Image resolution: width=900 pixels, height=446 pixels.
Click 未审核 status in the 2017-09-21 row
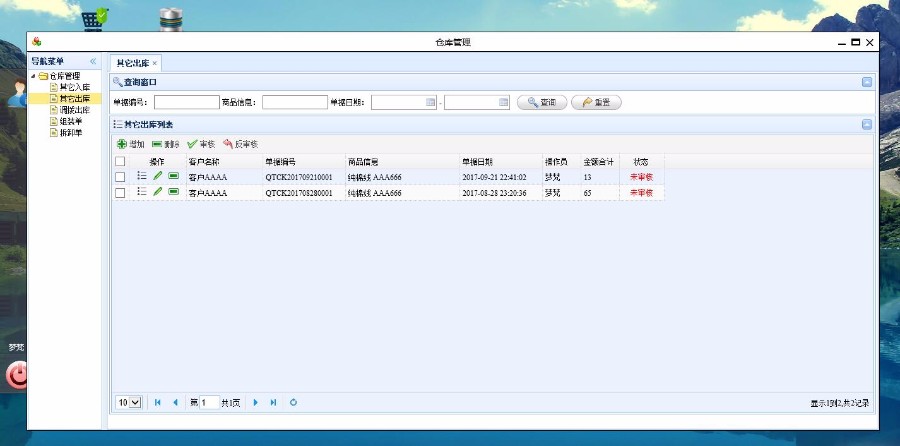pos(641,177)
